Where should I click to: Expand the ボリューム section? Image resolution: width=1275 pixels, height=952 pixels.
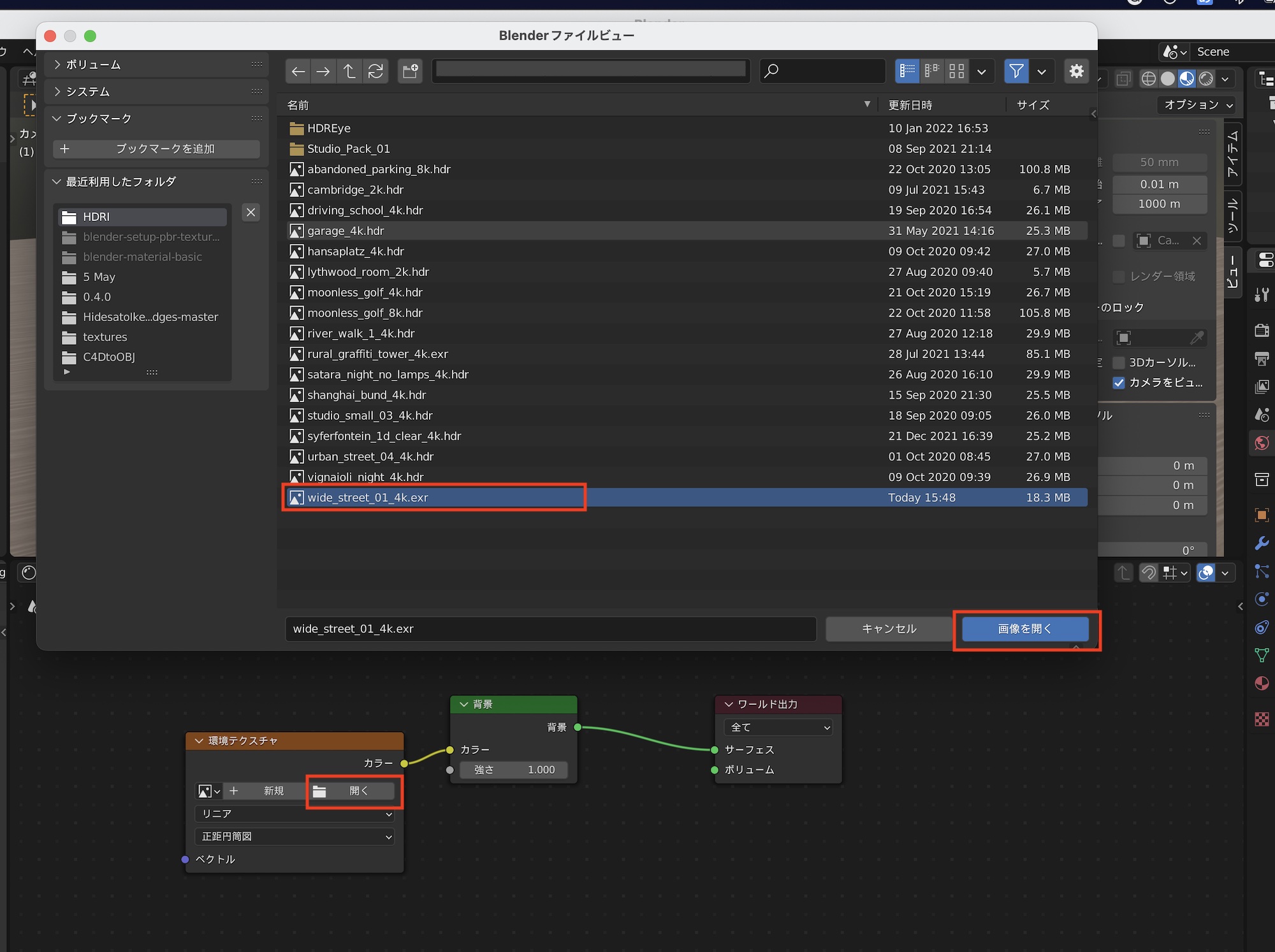[93, 64]
